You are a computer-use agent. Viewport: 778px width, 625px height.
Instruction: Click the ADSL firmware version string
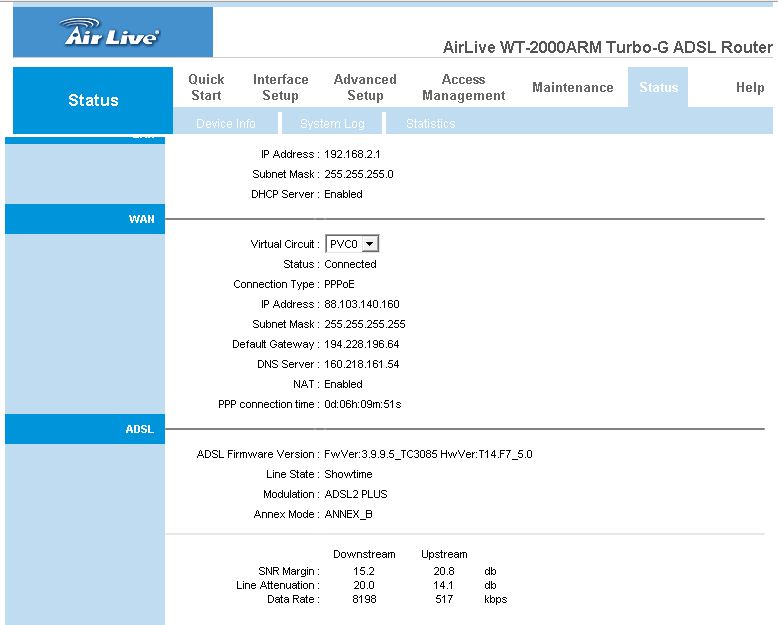pos(428,454)
